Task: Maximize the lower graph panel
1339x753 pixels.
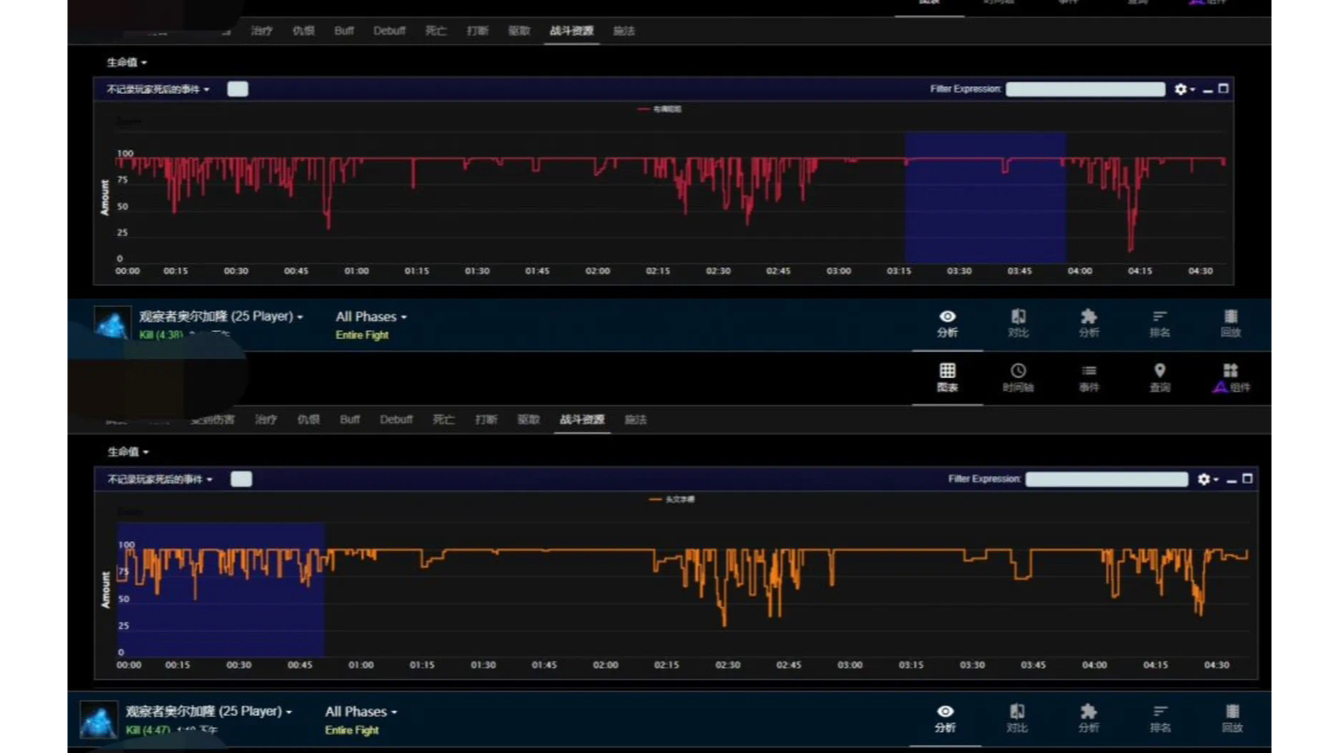Action: point(1247,479)
